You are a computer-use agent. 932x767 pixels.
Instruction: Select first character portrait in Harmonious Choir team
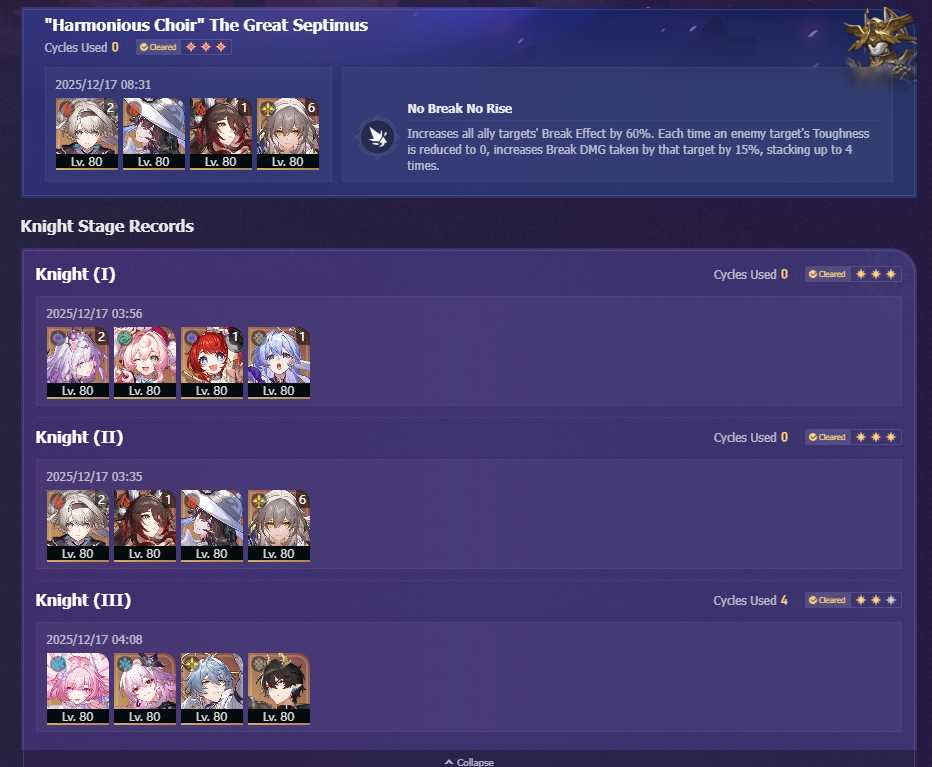pyautogui.click(x=87, y=134)
